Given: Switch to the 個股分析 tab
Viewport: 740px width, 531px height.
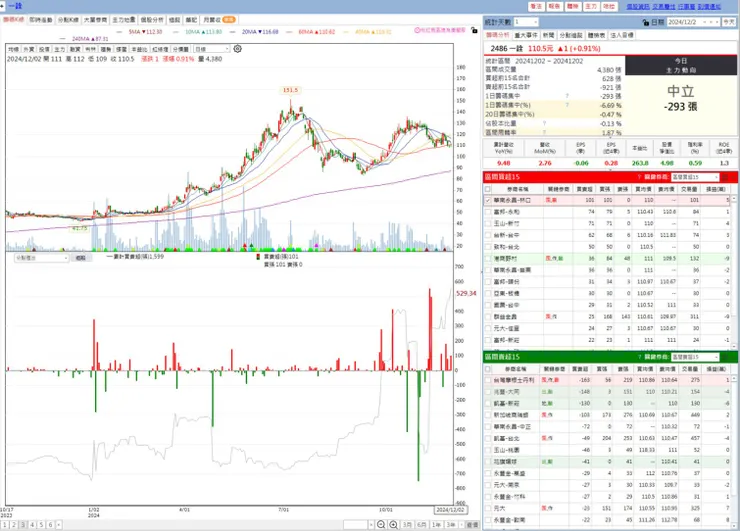Looking at the screenshot, I should click(152, 20).
